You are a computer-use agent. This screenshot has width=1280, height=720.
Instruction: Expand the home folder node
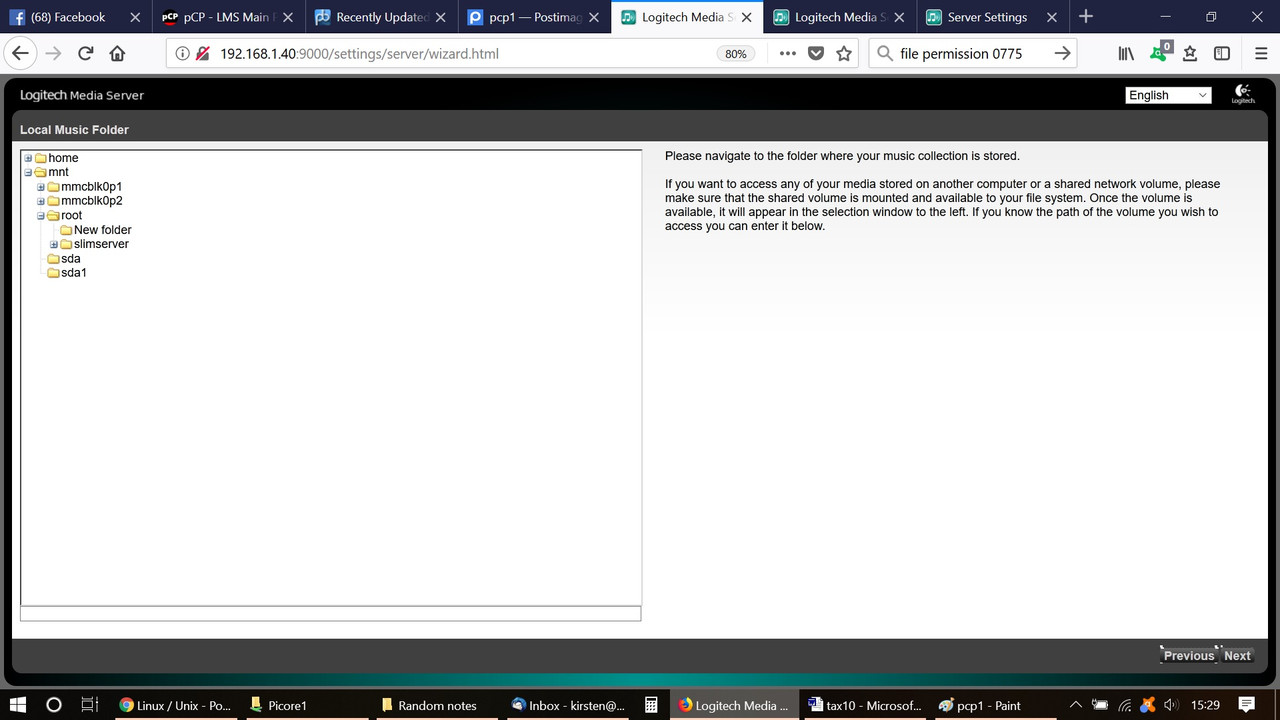point(29,158)
